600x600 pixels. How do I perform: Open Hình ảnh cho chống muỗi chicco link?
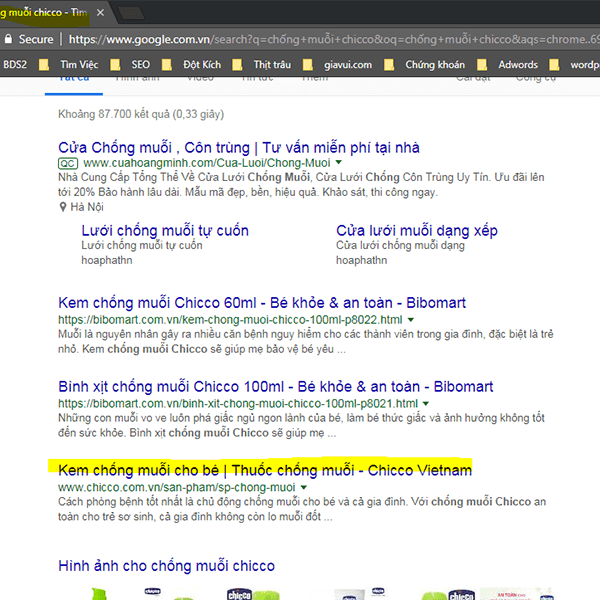[x=166, y=566]
